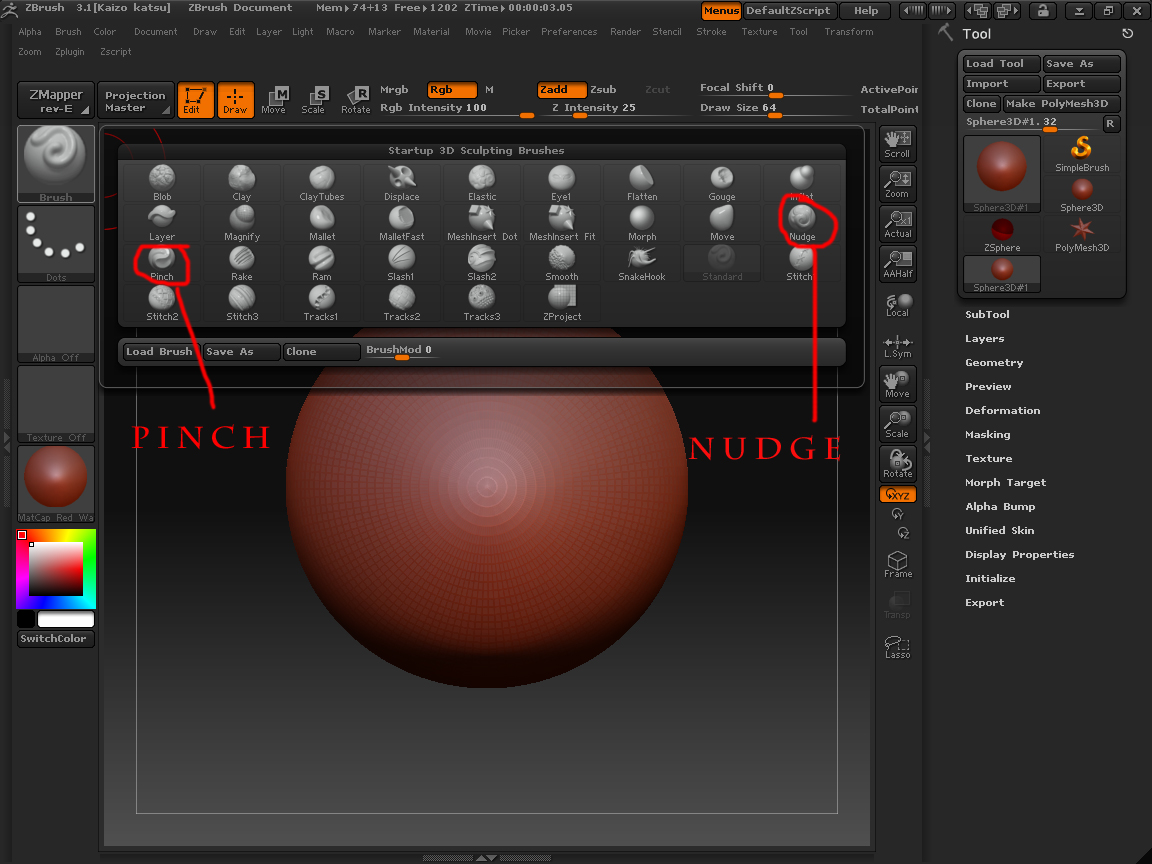Open the Document menu

tap(156, 32)
